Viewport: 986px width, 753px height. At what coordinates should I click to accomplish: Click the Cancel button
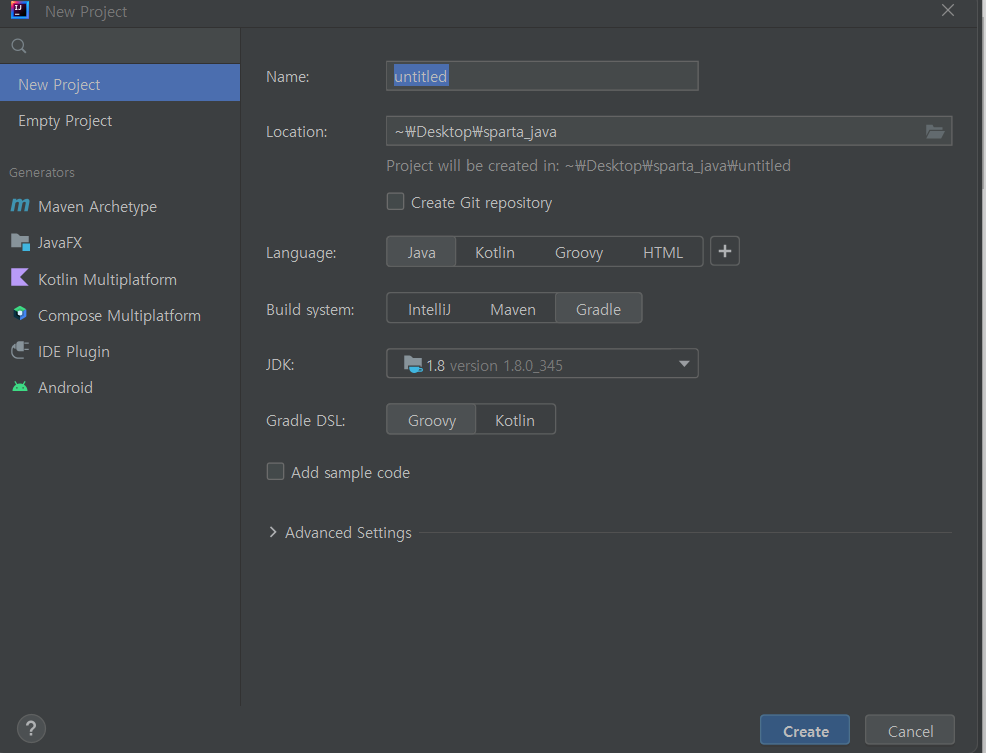click(x=909, y=730)
